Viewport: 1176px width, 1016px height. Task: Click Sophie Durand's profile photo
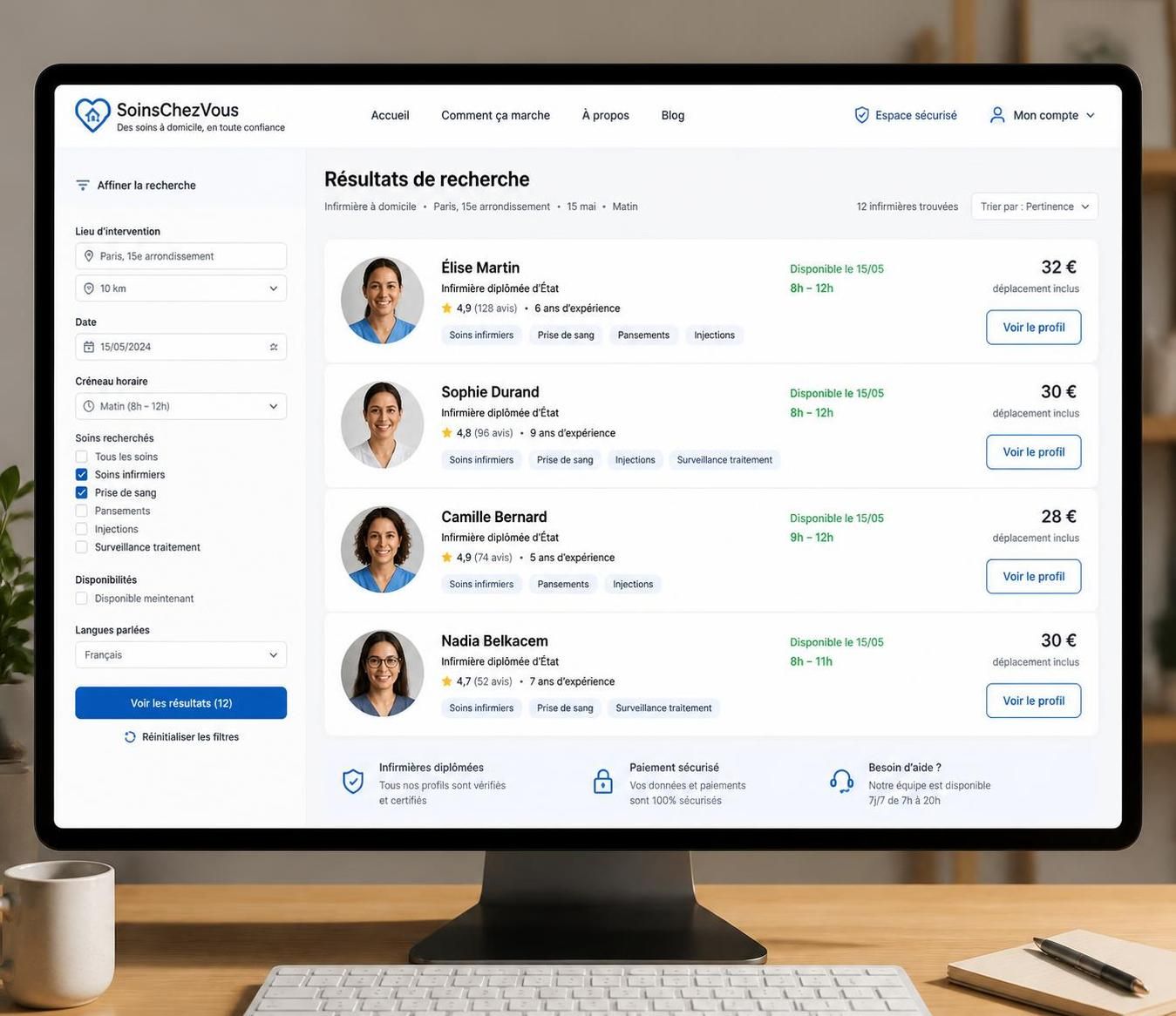pos(382,425)
